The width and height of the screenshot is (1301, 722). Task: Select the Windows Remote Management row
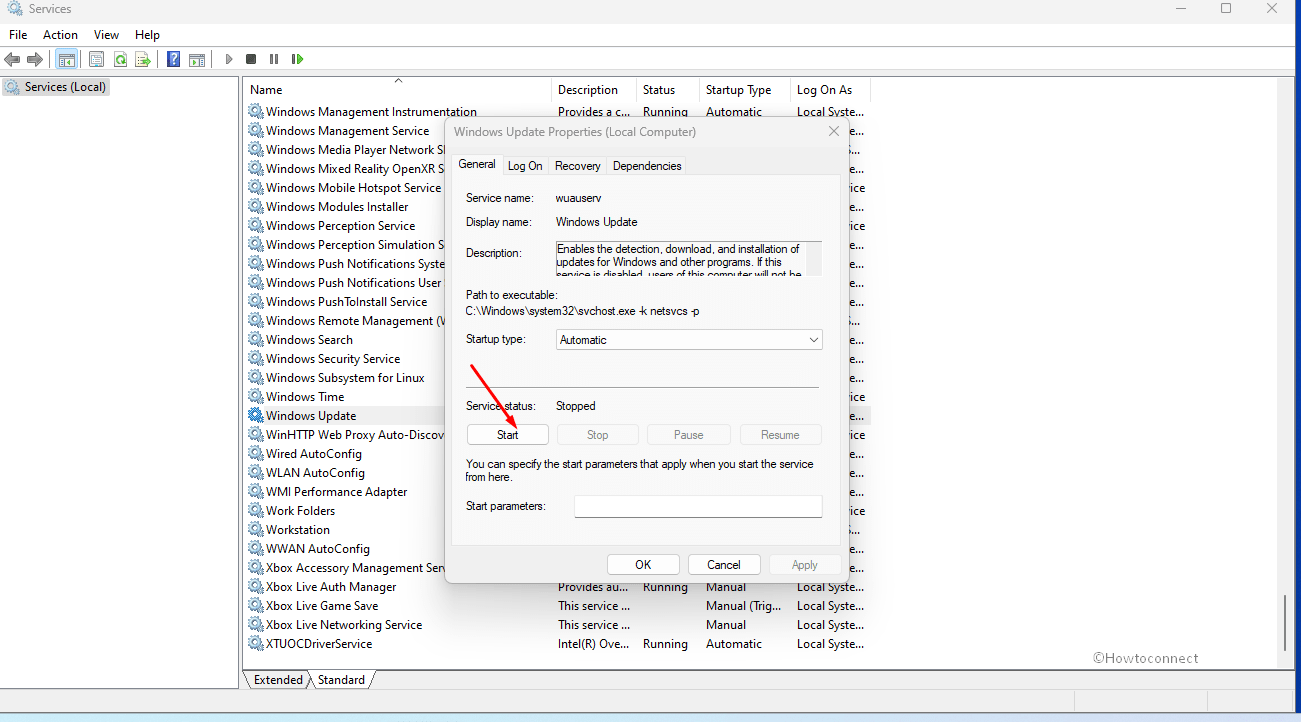click(x=347, y=321)
